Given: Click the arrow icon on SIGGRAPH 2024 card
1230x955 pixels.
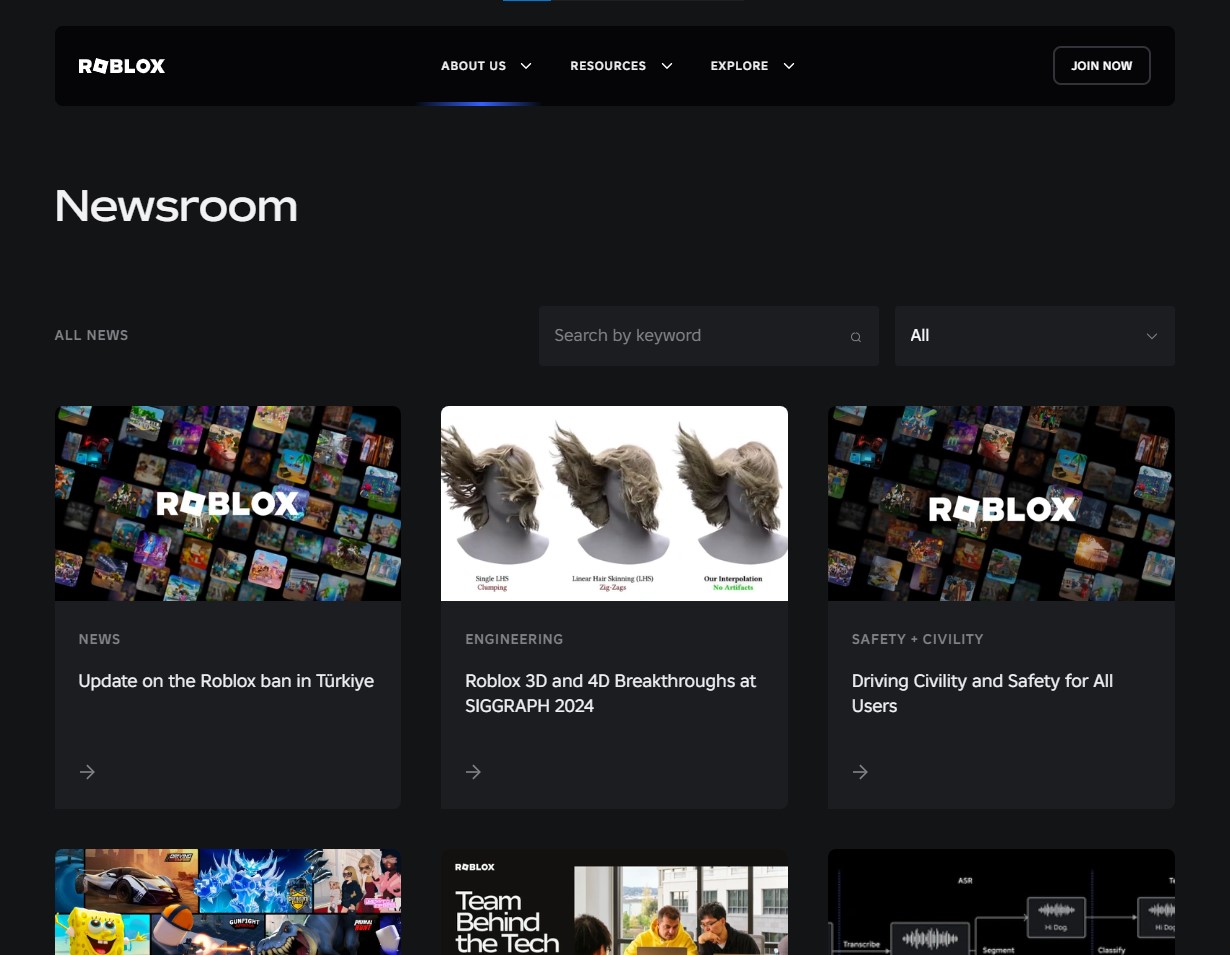Looking at the screenshot, I should pyautogui.click(x=474, y=772).
